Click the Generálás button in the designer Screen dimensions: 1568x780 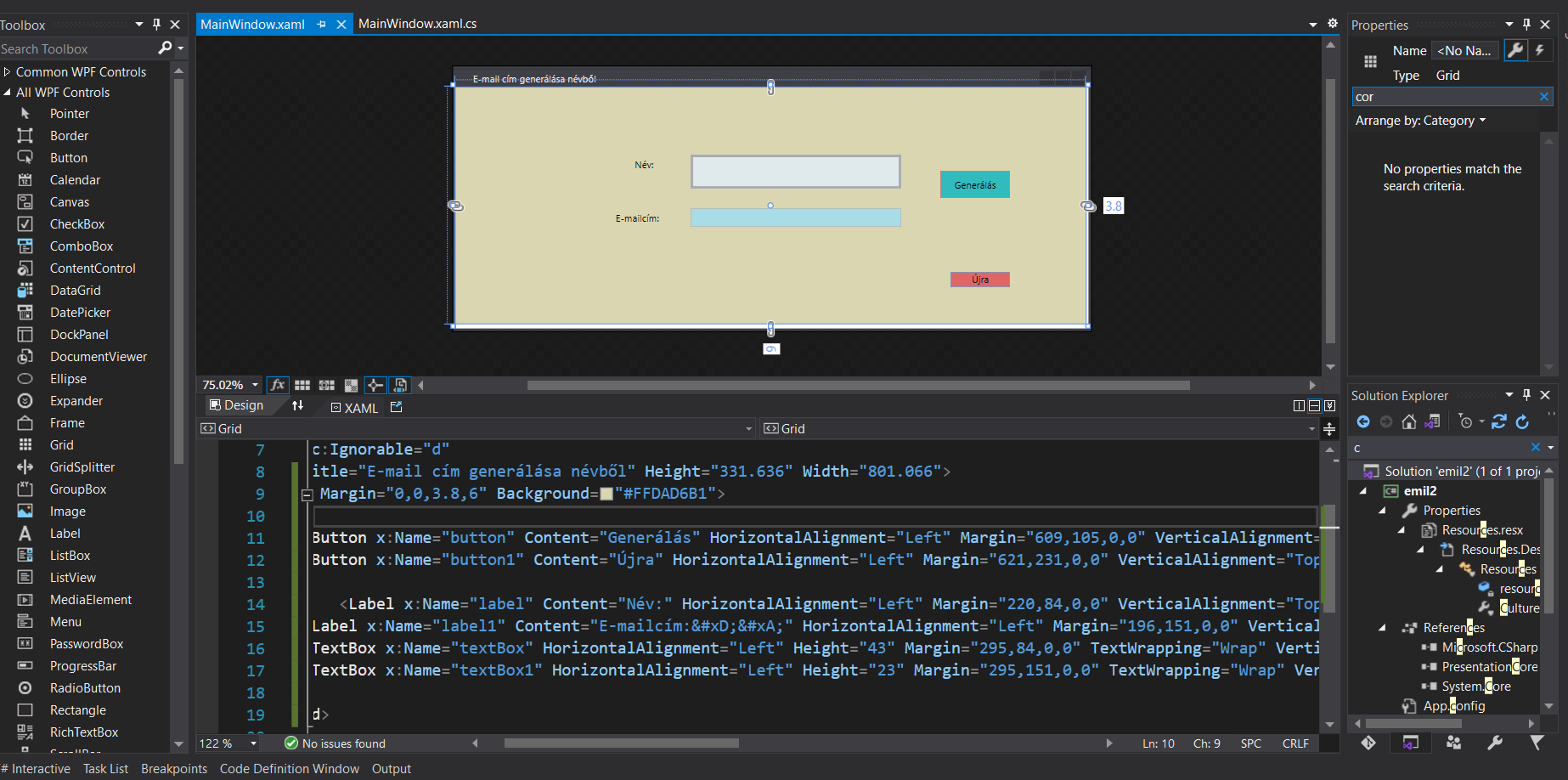974,184
